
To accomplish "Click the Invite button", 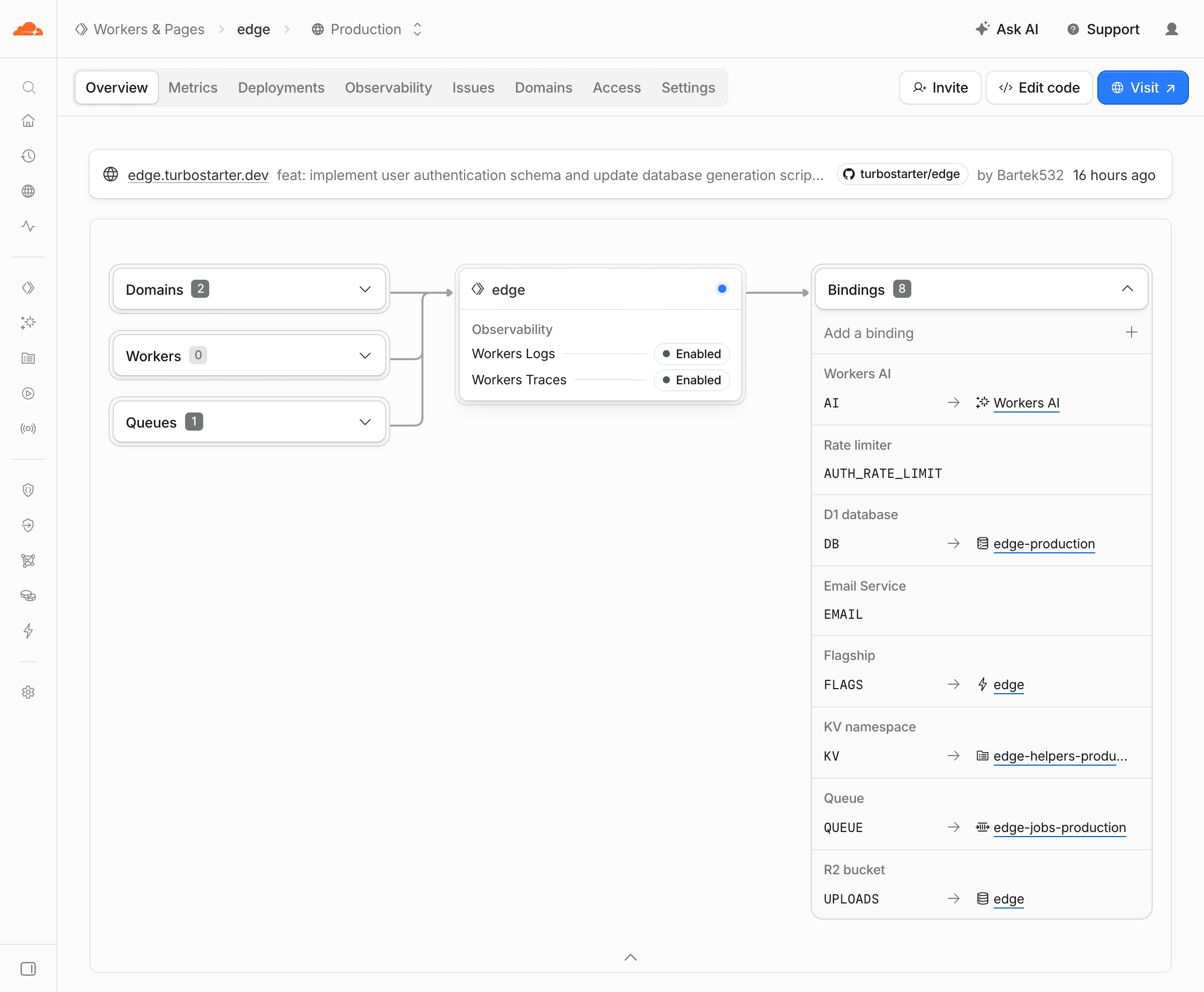I will pos(940,88).
